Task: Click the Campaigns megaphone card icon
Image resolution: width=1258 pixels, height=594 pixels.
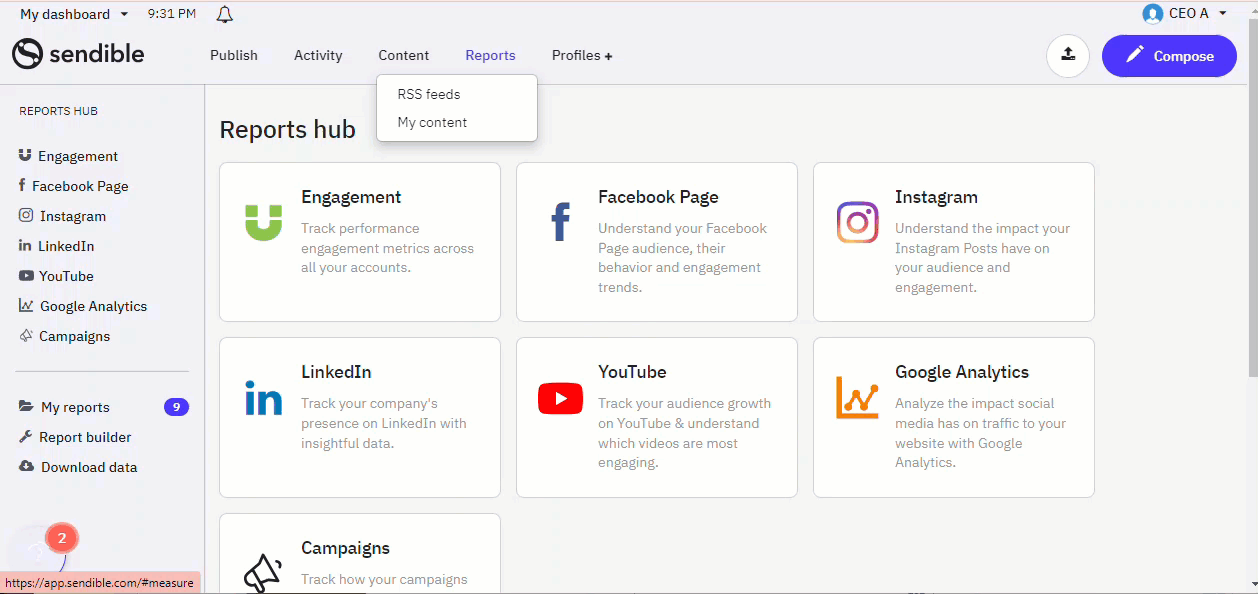Action: click(x=264, y=573)
